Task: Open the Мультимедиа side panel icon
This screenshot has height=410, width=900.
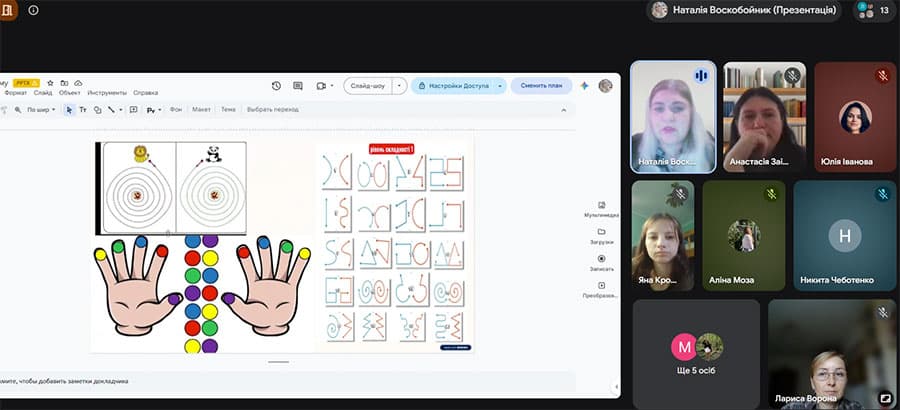Action: [601, 204]
